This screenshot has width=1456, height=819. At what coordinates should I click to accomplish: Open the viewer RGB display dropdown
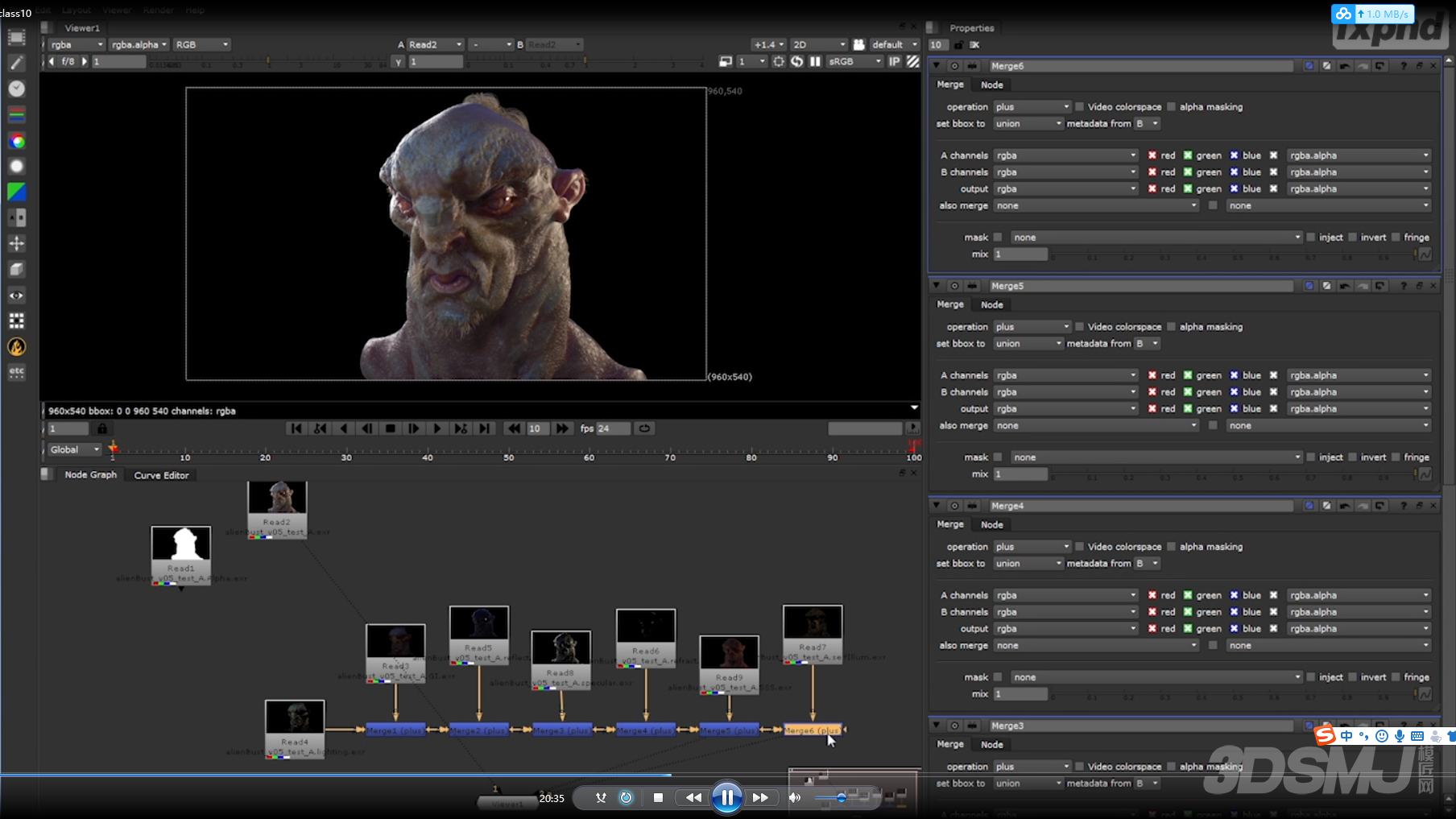point(201,44)
